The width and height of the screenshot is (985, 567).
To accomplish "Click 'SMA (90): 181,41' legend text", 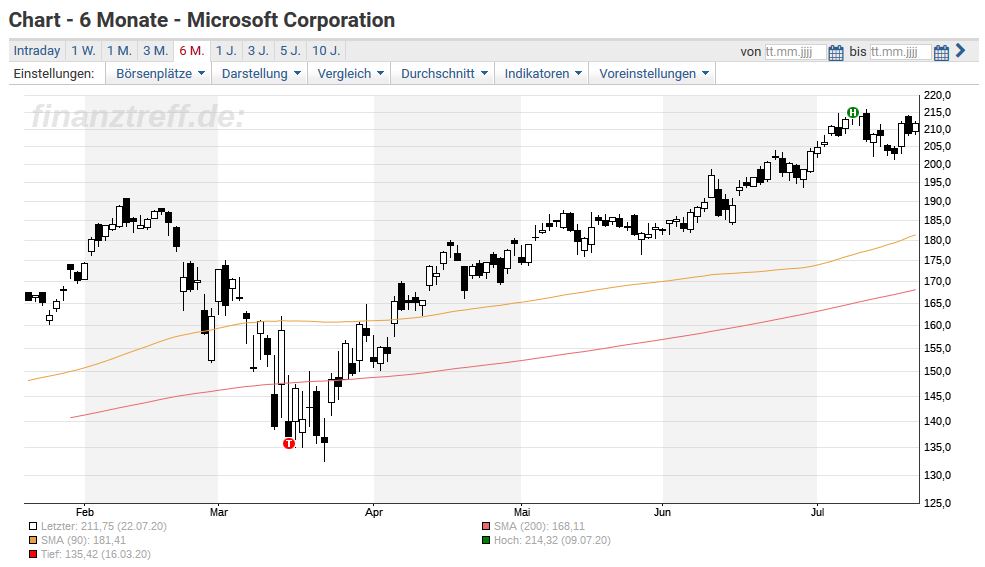I will point(84,541).
